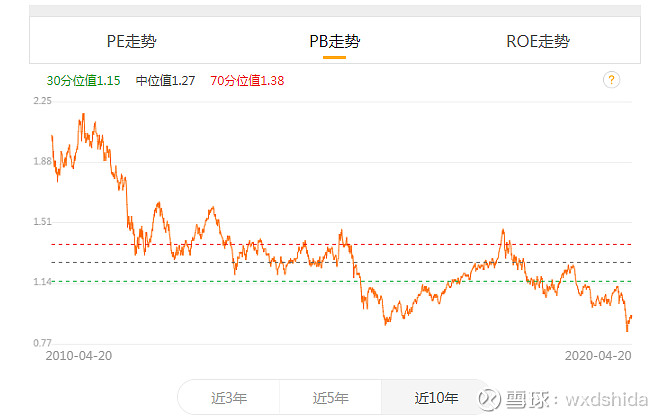Viewport: 668px width, 420px height.
Task: Click the red 70分位值1.38 legend label
Action: click(x=247, y=81)
